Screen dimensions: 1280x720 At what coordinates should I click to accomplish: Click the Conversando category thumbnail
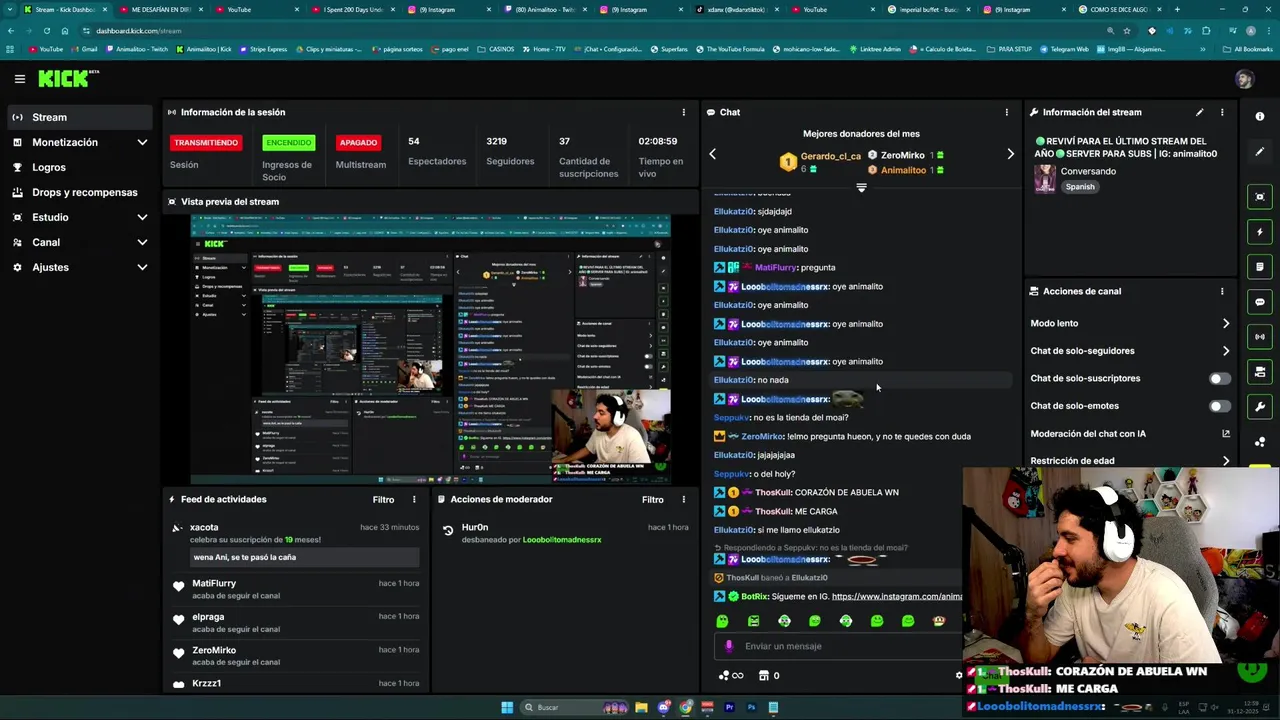(1045, 179)
